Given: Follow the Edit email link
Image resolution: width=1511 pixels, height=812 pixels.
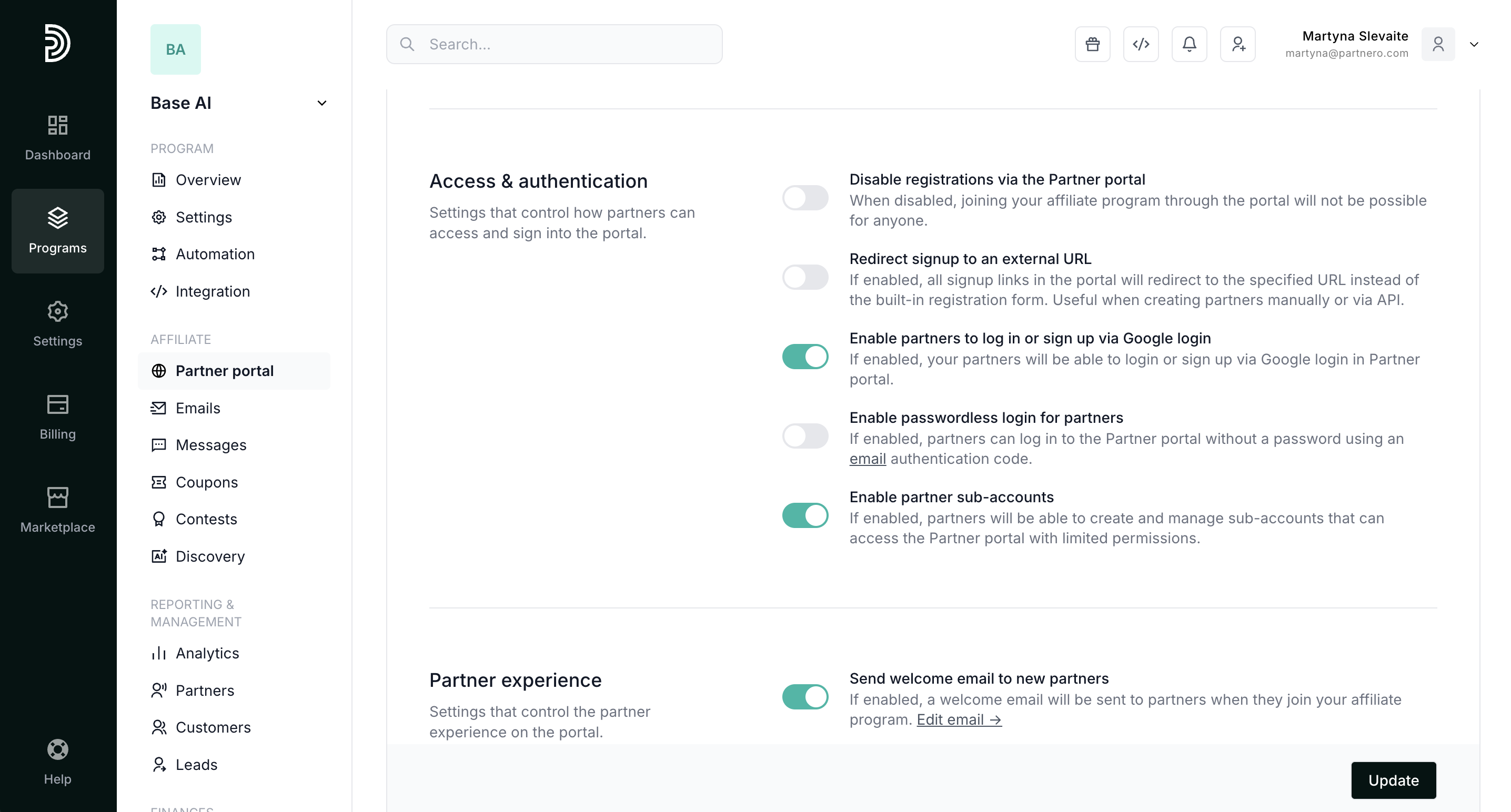Looking at the screenshot, I should point(959,719).
